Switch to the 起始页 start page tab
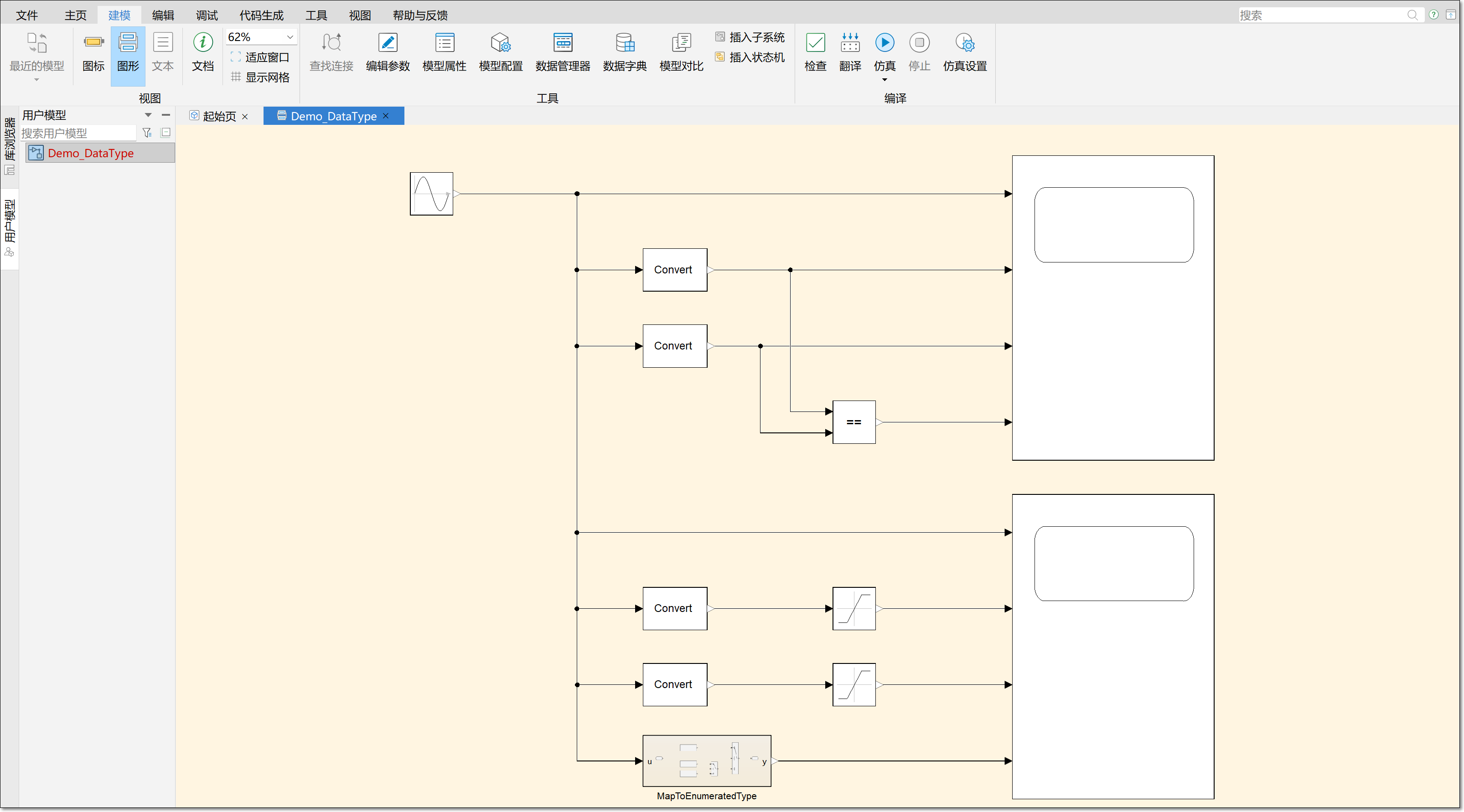Viewport: 1464px width, 812px height. click(x=219, y=116)
